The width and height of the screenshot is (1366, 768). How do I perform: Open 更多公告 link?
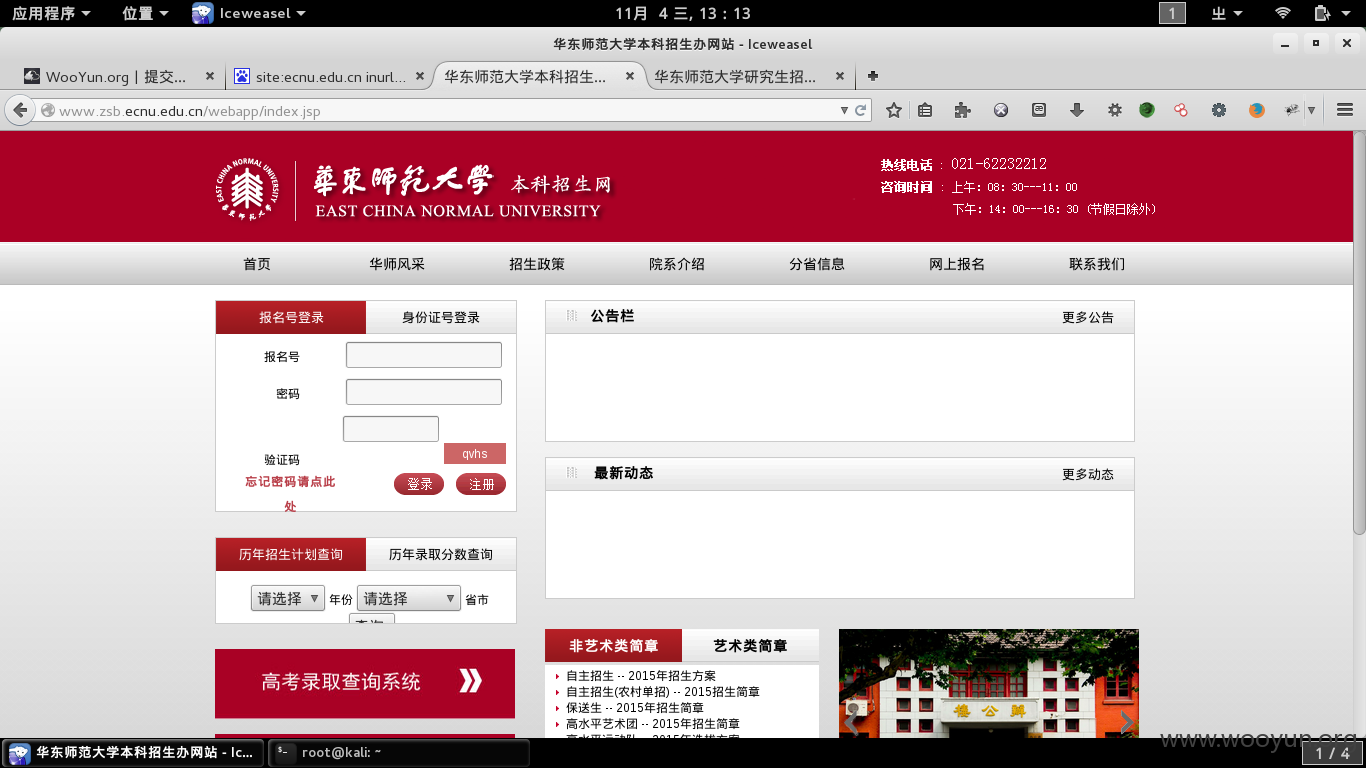(1088, 317)
